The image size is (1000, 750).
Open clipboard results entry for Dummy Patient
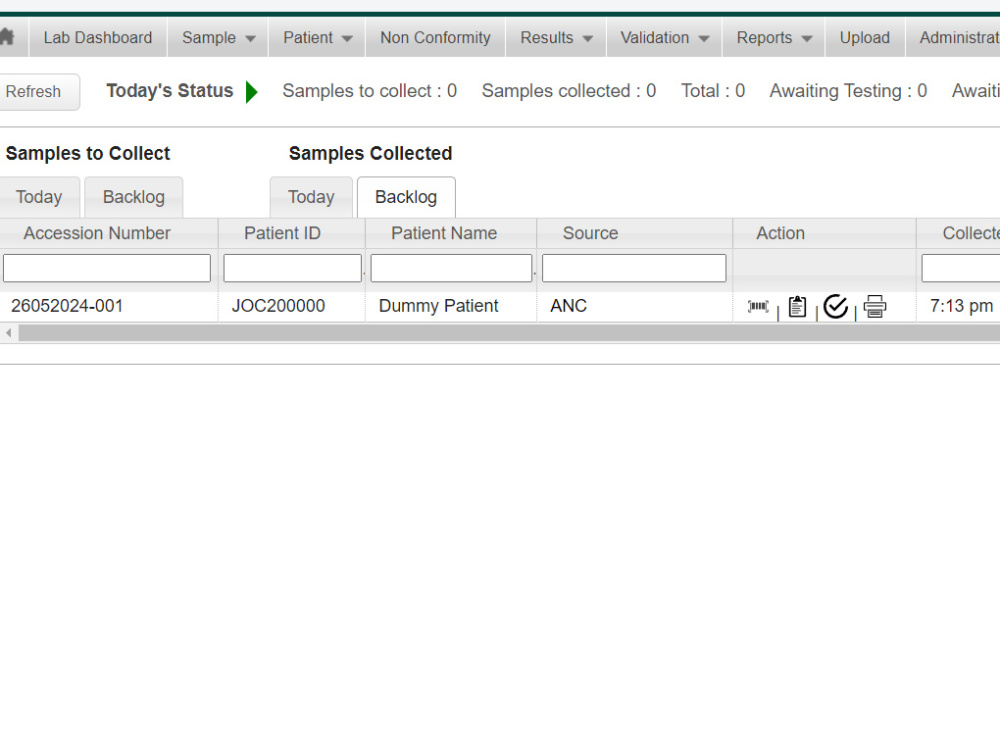pyautogui.click(x=797, y=307)
